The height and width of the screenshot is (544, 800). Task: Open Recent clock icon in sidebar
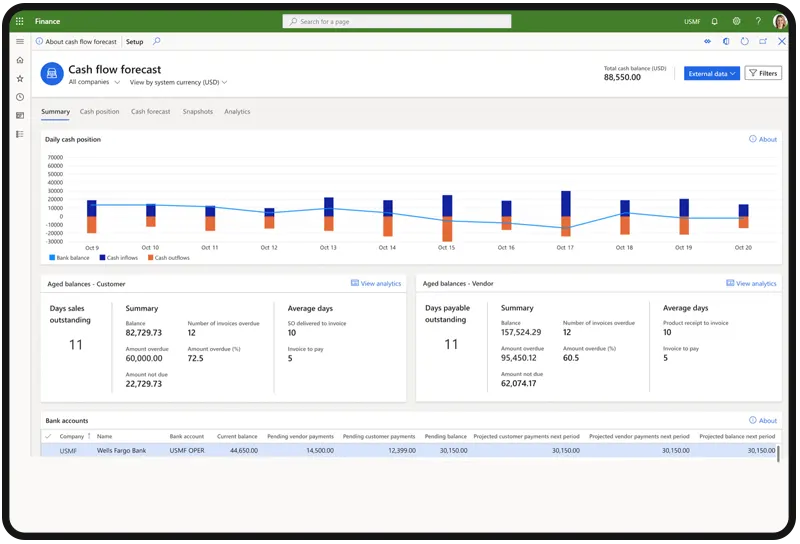click(x=20, y=97)
